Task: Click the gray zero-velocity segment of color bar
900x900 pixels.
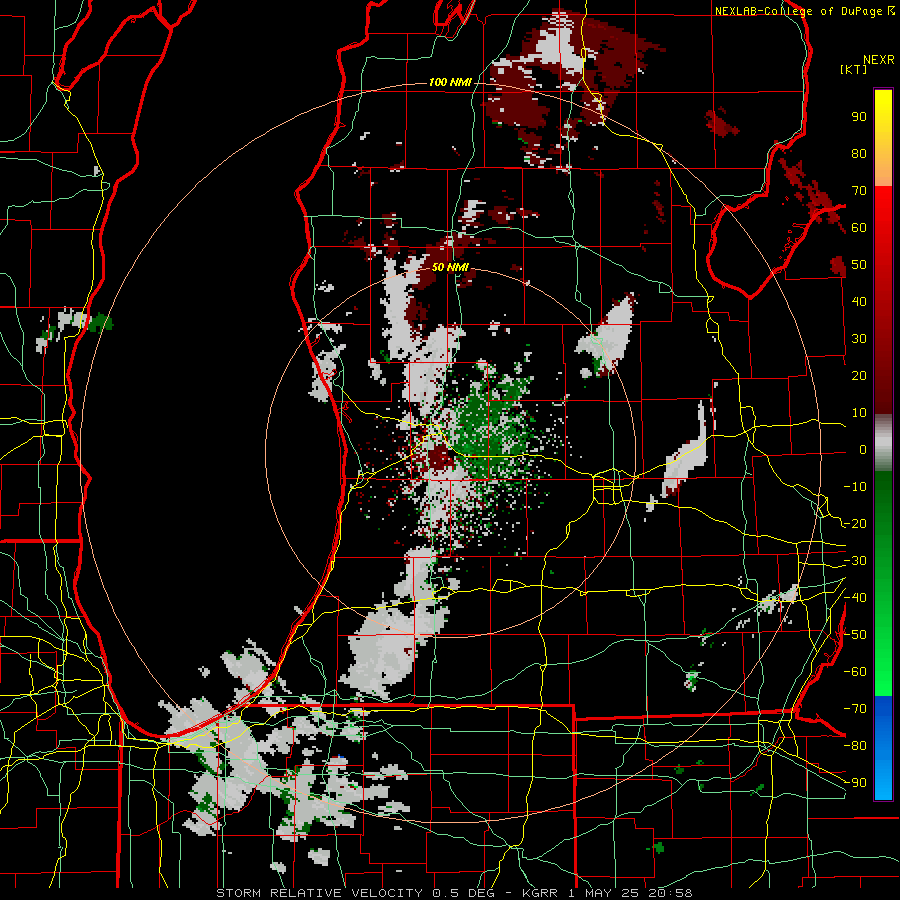Action: tap(883, 443)
